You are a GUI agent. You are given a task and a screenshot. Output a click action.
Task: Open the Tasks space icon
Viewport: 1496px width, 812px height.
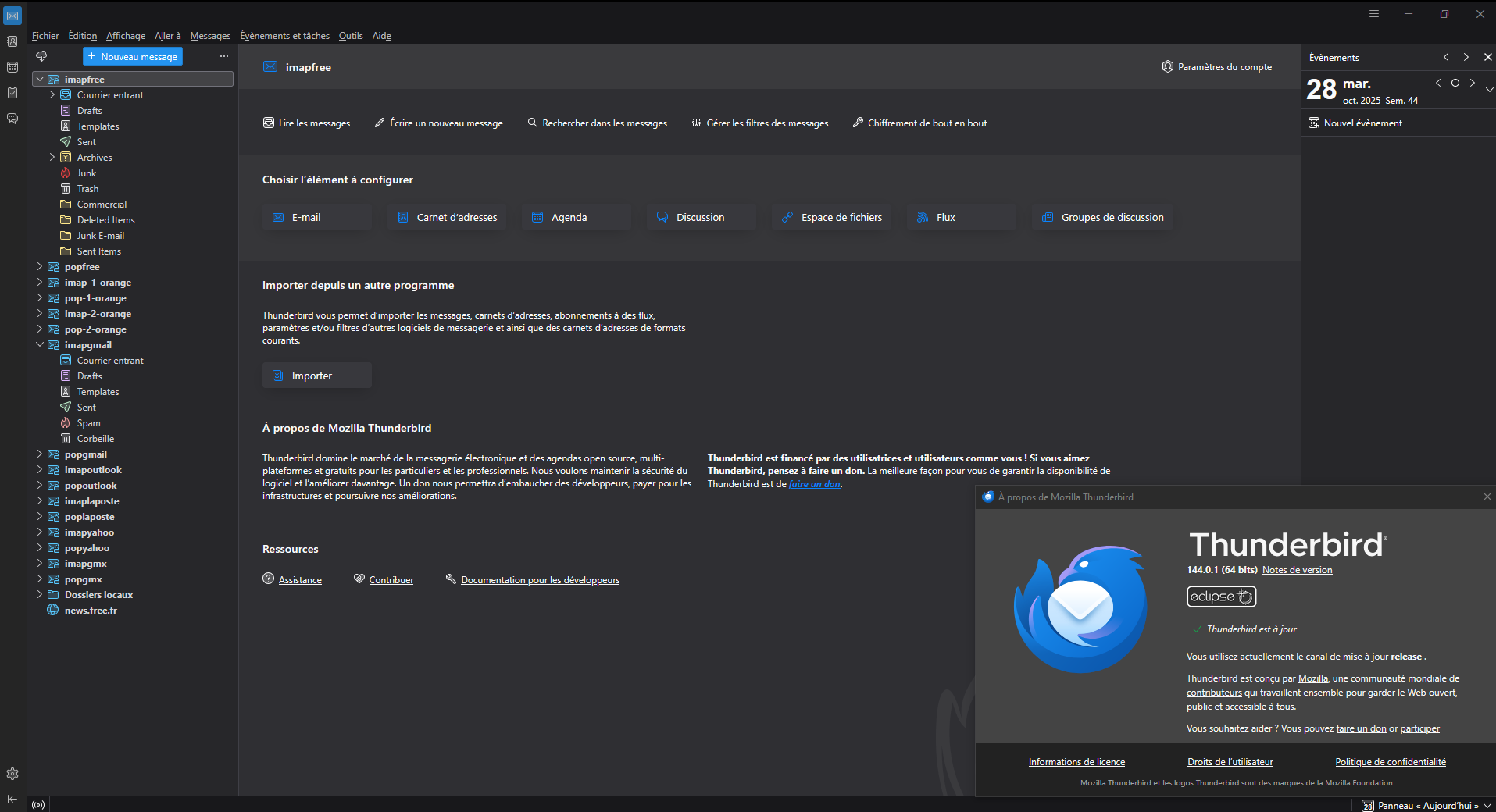point(12,93)
